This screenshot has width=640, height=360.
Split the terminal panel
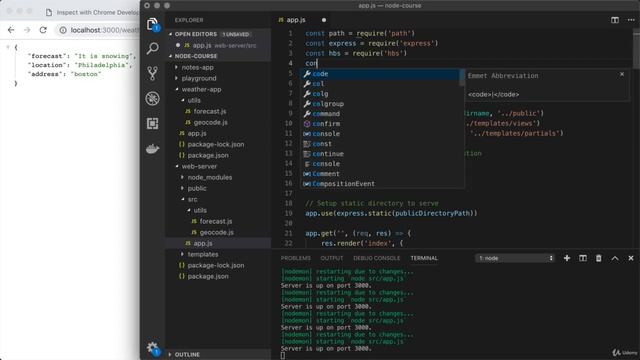[x=582, y=258]
